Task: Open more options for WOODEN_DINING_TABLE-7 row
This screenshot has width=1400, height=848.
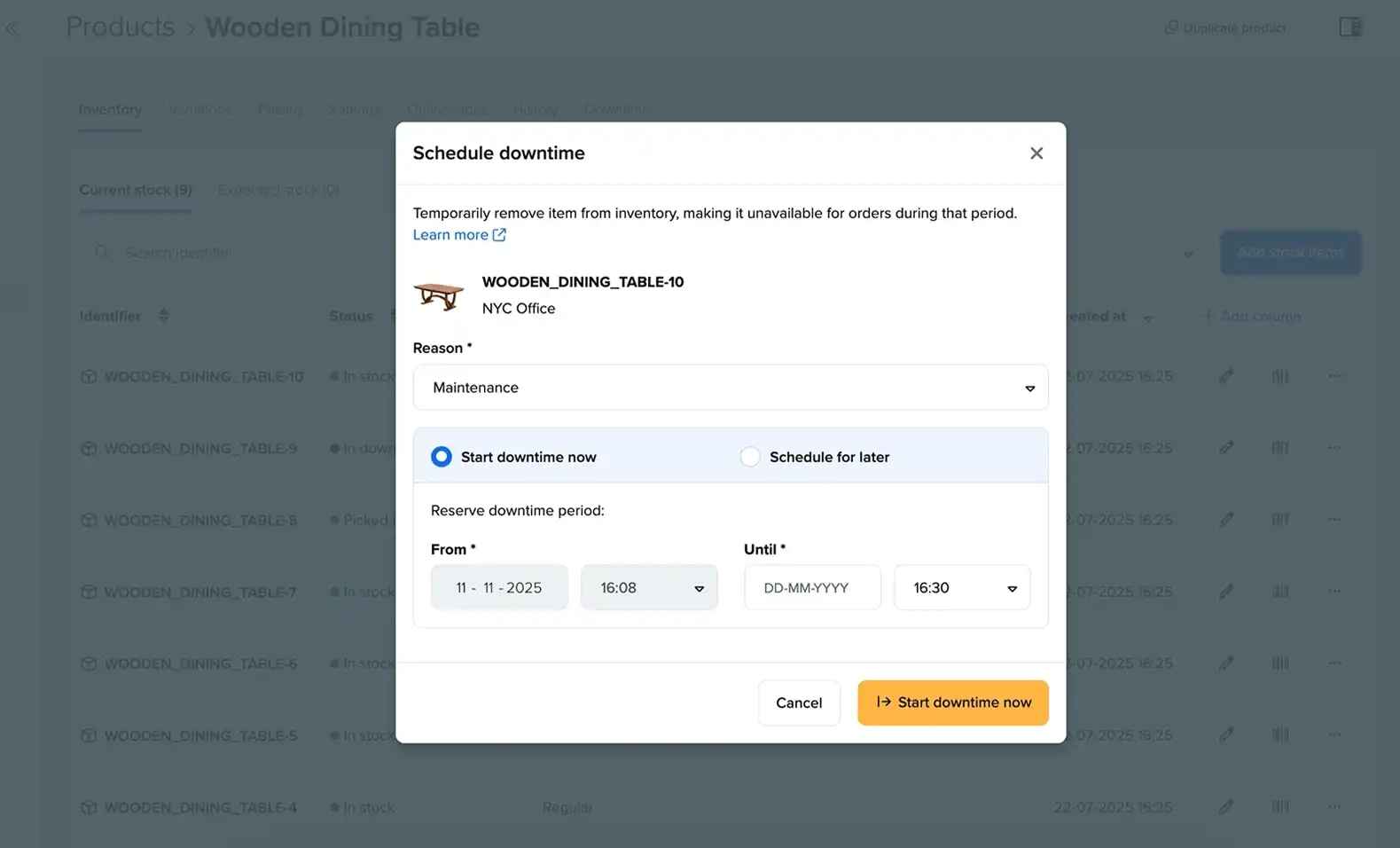Action: pos(1334,592)
